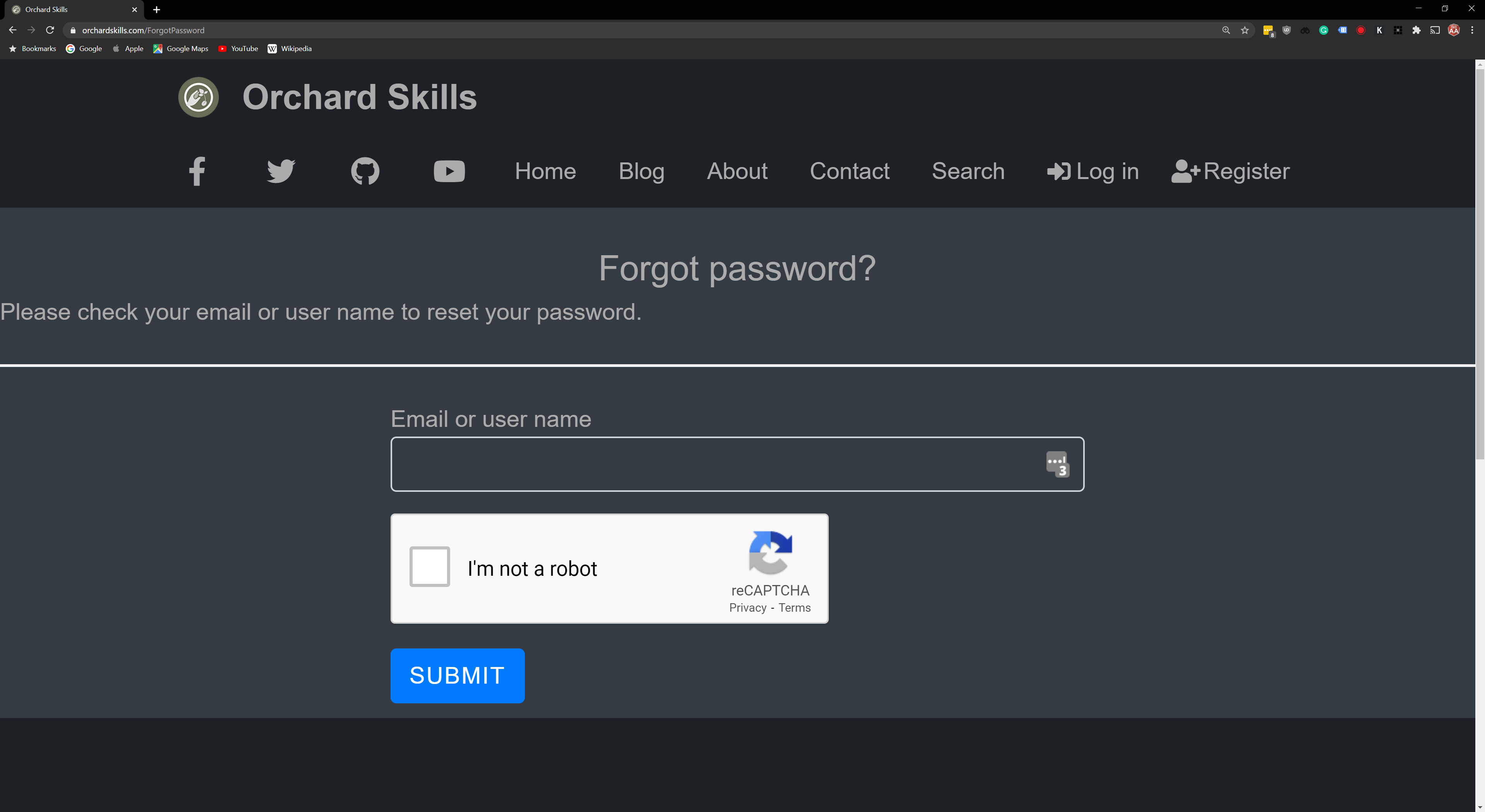The width and height of the screenshot is (1485, 812).
Task: Click the reCAPTCHA logo
Action: point(770,552)
